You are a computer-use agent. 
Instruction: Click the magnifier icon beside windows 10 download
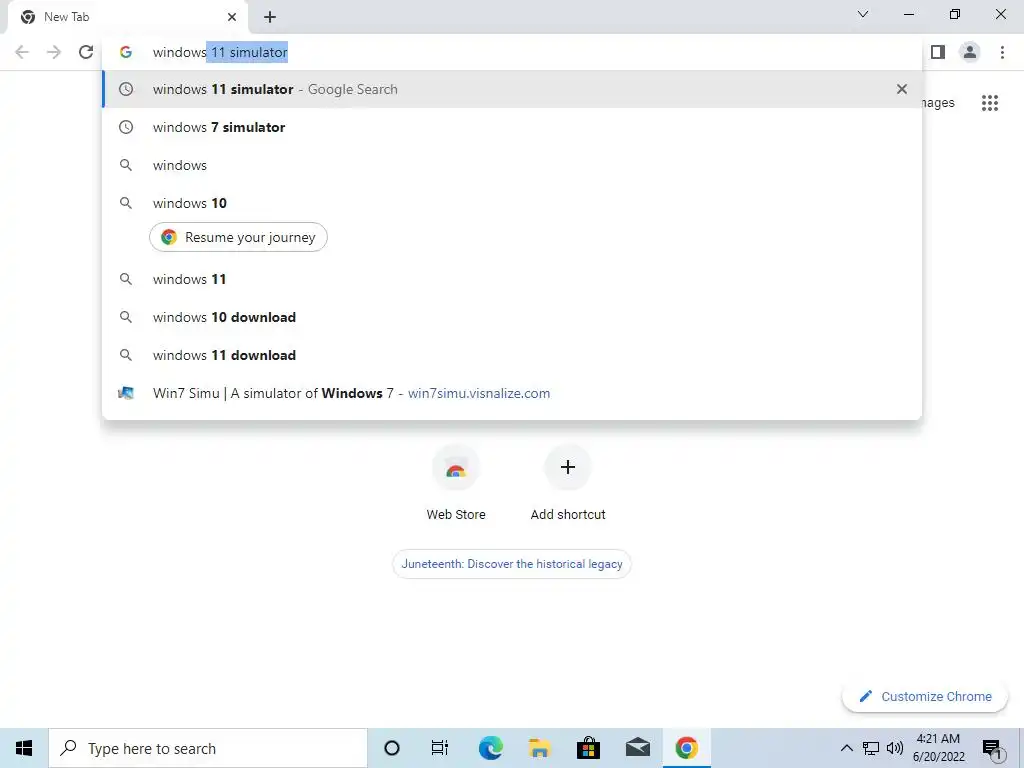(x=126, y=317)
